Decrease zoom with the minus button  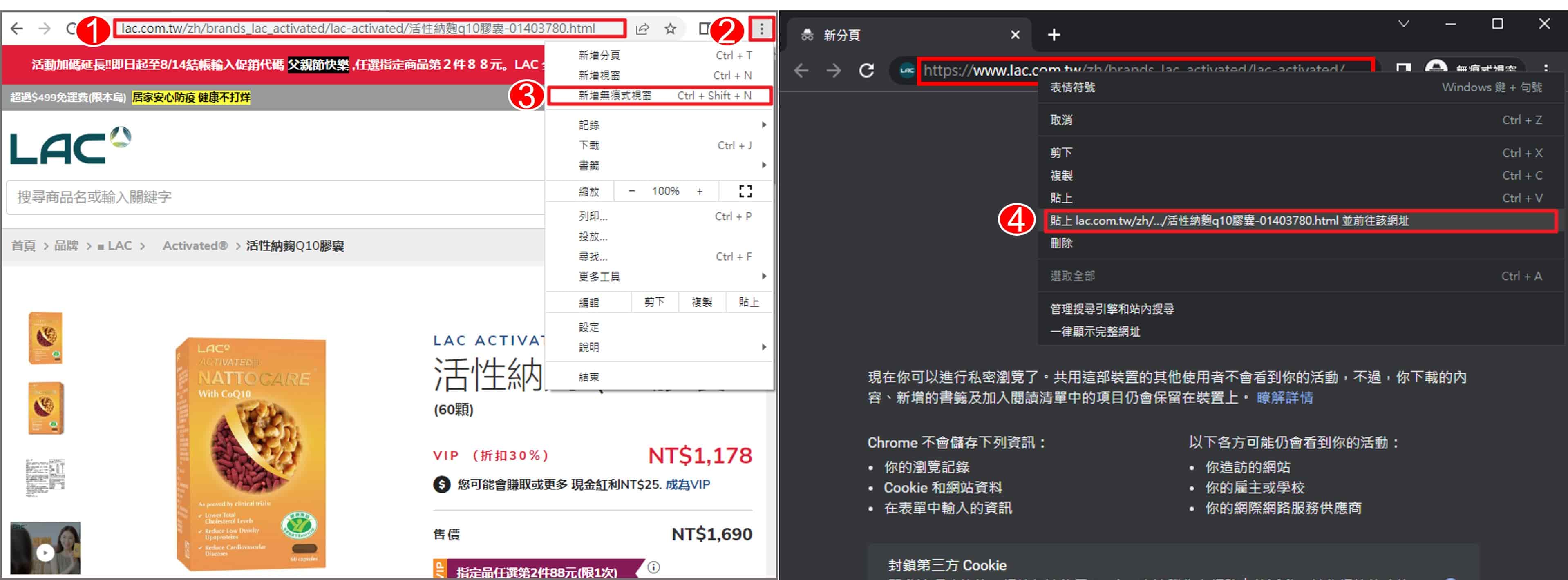(x=631, y=191)
